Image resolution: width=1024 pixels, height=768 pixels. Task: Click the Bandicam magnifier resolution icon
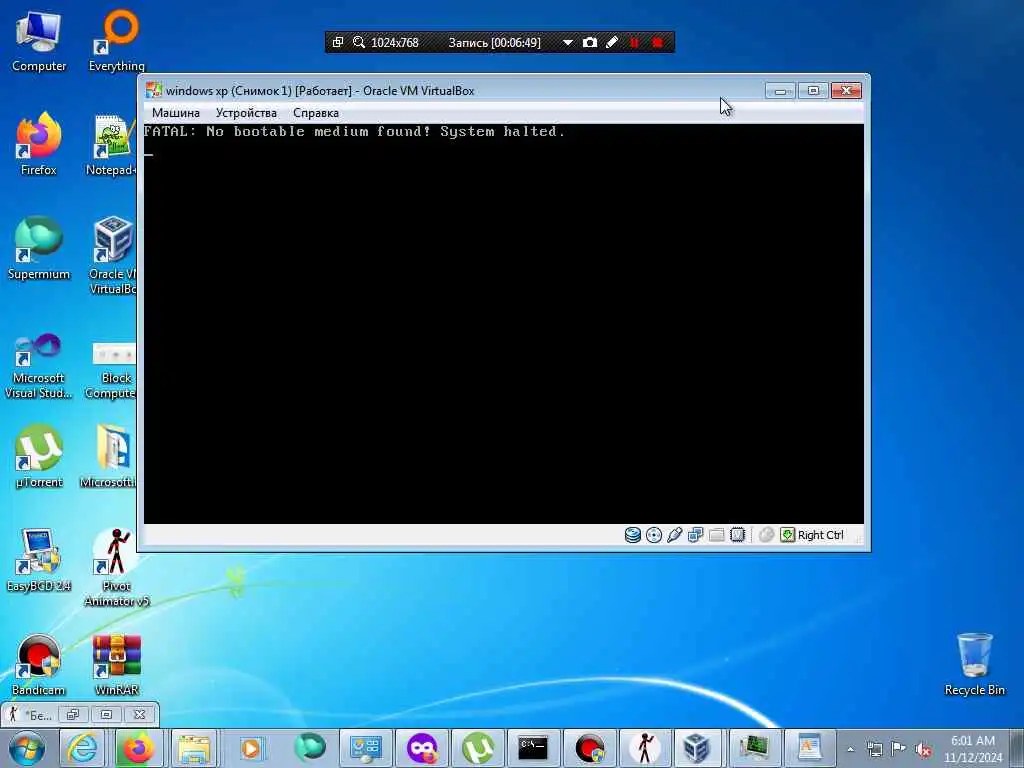pos(359,42)
